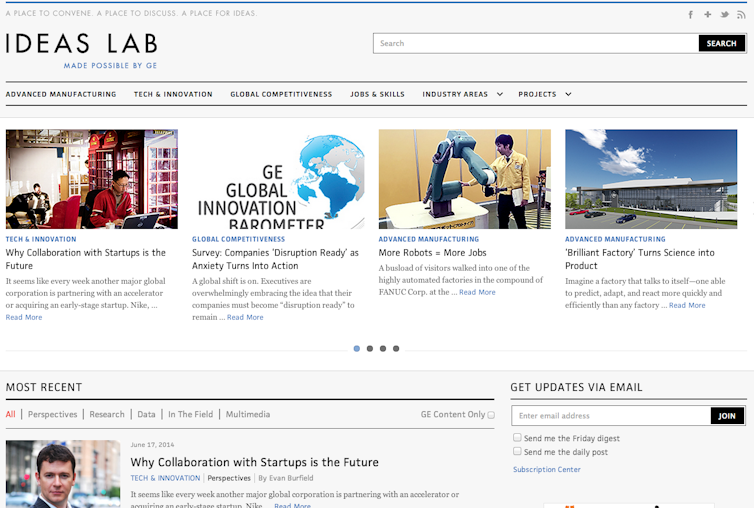
Task: Switch to the Data filter tab
Action: tap(146, 414)
